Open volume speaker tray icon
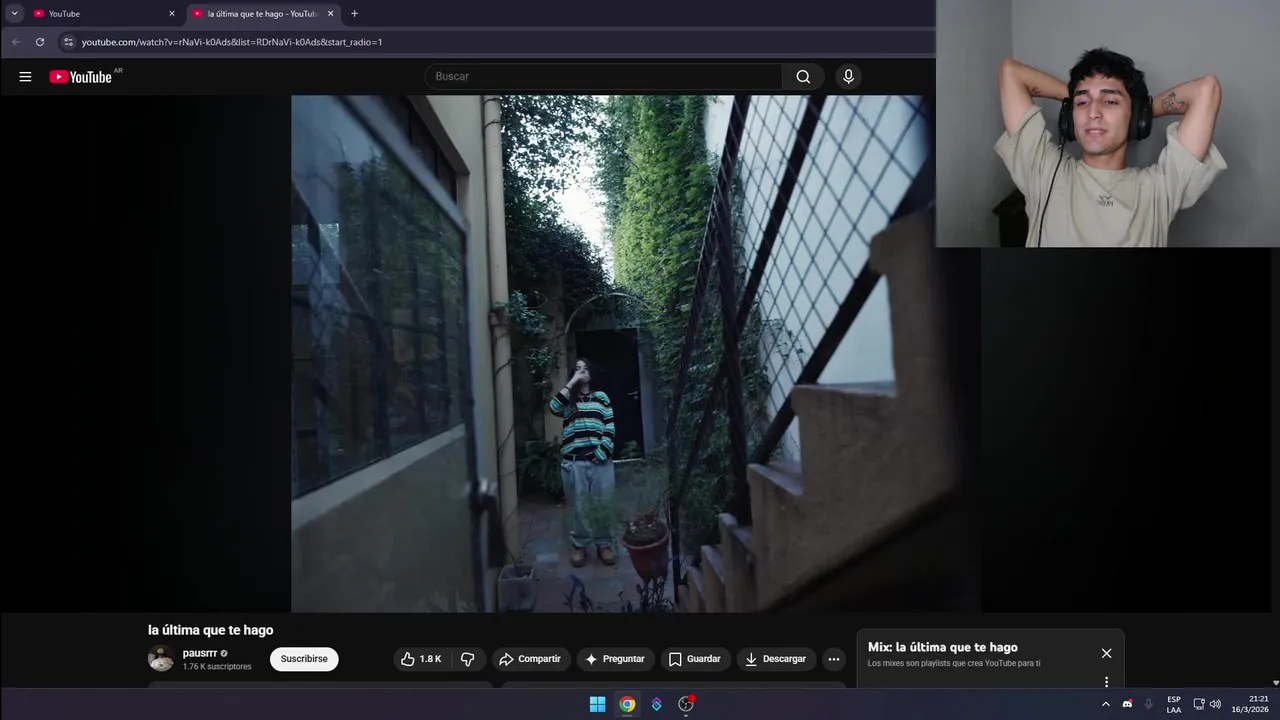The width and height of the screenshot is (1280, 720). (x=1215, y=704)
